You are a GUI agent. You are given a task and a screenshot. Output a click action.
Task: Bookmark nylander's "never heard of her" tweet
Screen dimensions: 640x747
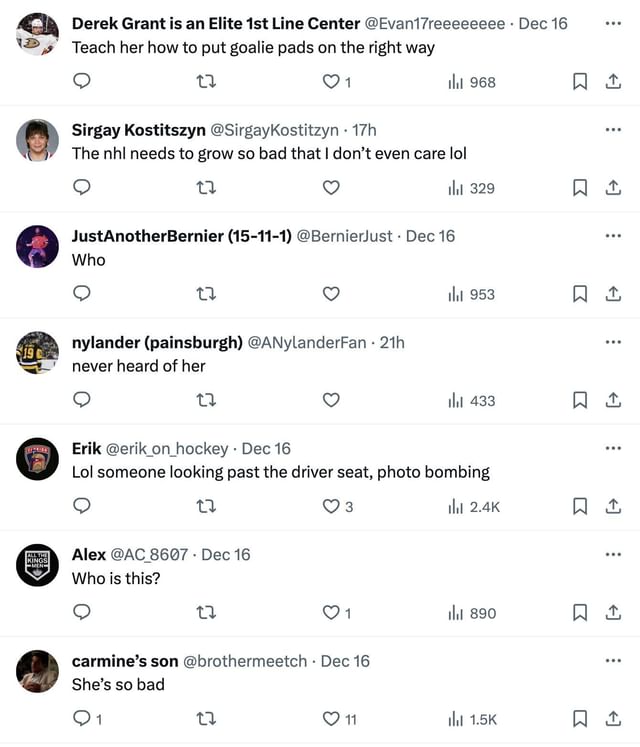[579, 400]
